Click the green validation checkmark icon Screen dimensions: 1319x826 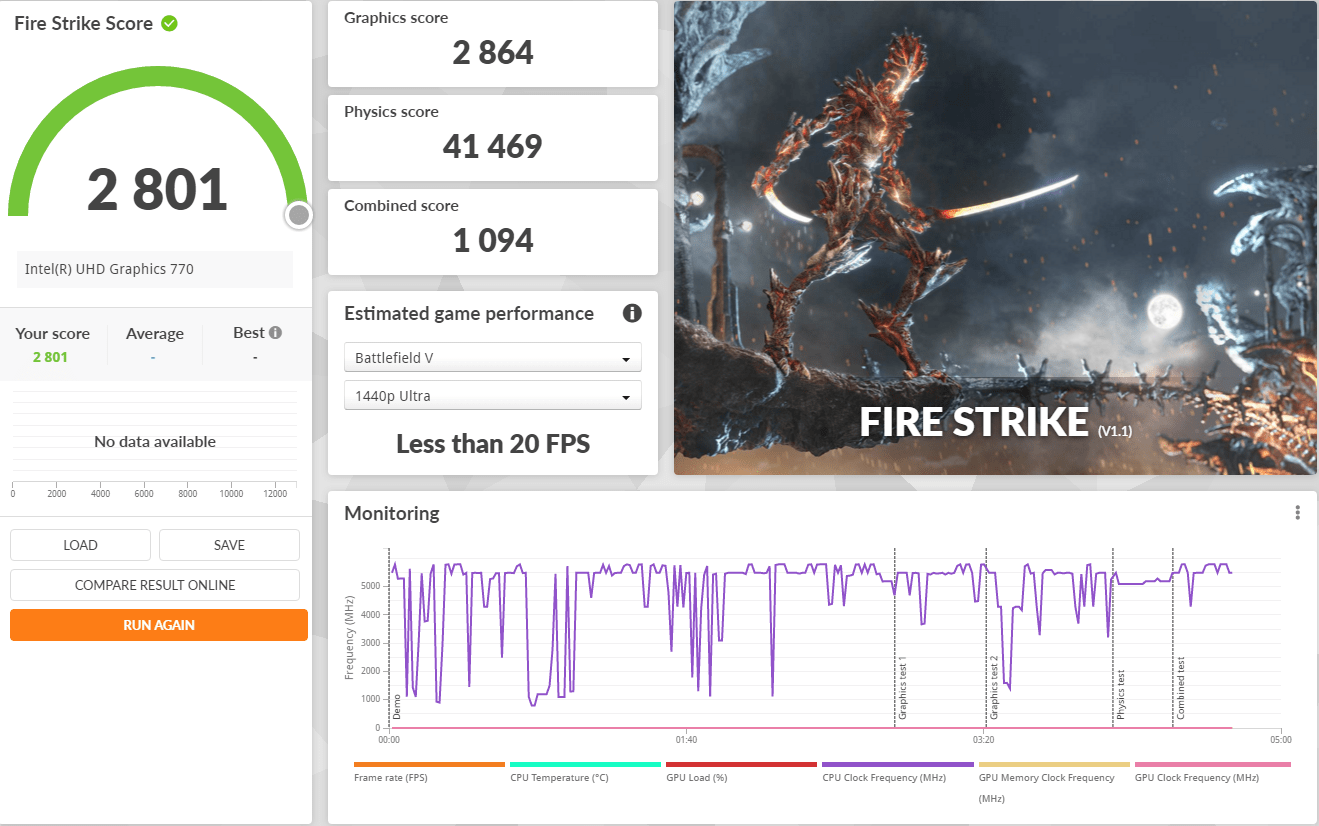click(x=169, y=23)
